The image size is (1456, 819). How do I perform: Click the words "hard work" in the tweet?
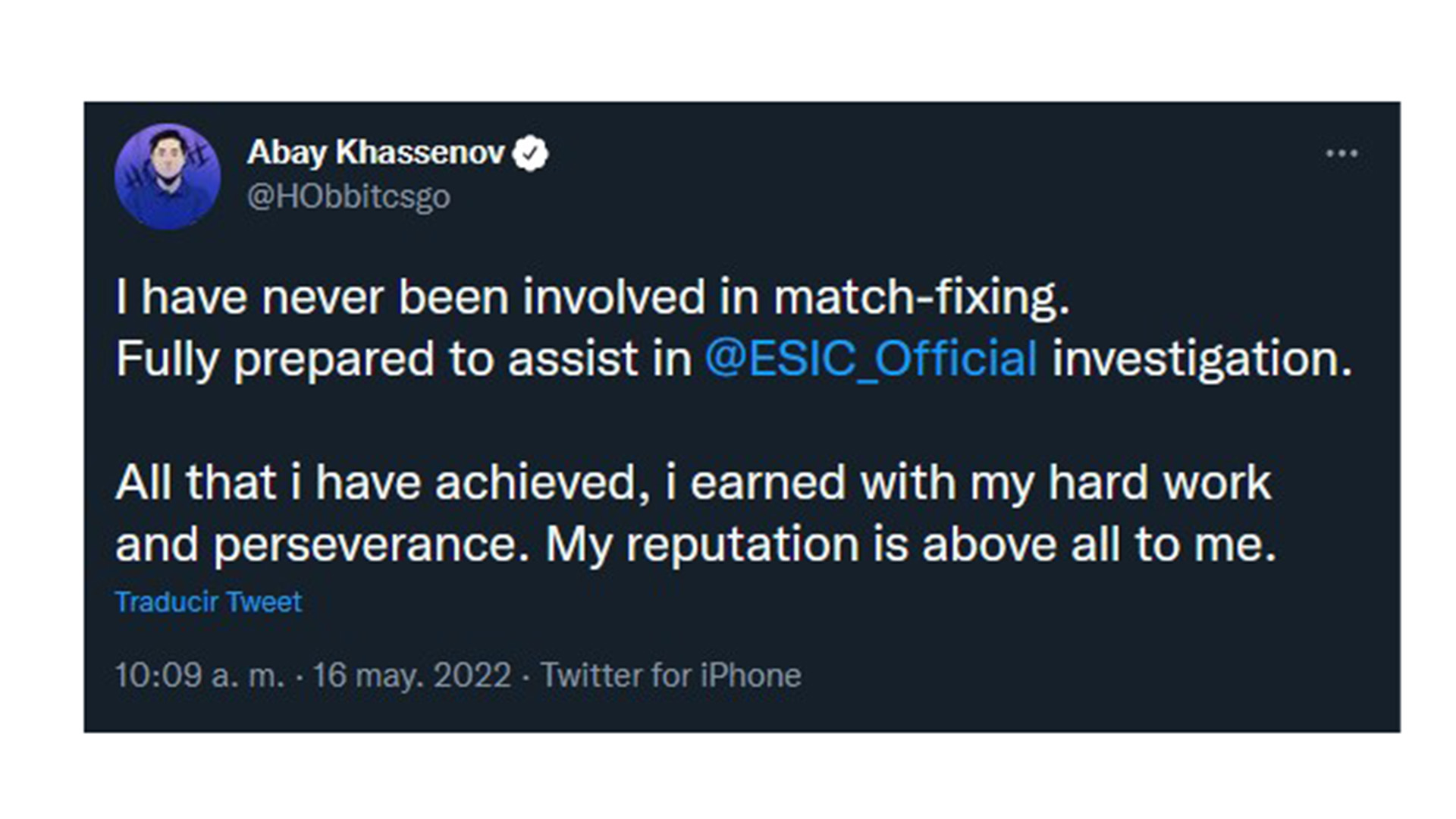pyautogui.click(x=1159, y=482)
